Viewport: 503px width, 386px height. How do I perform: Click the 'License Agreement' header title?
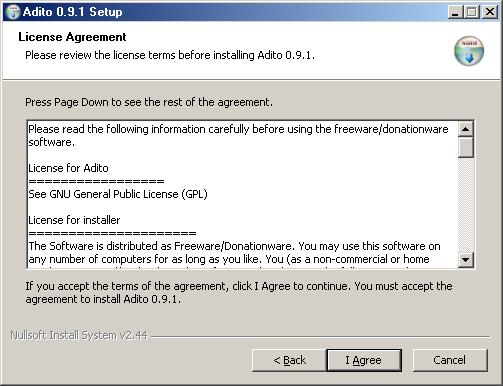72,37
